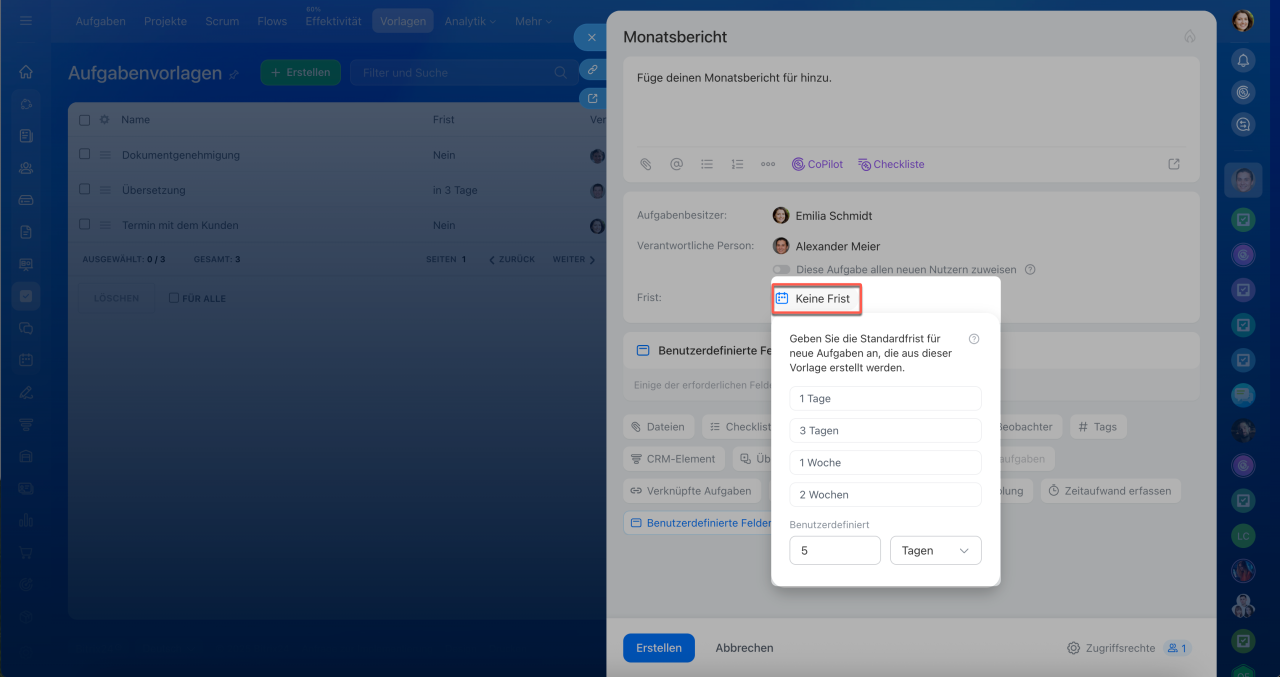Switch to the Flows tab
Viewport: 1280px width, 677px height.
click(272, 21)
